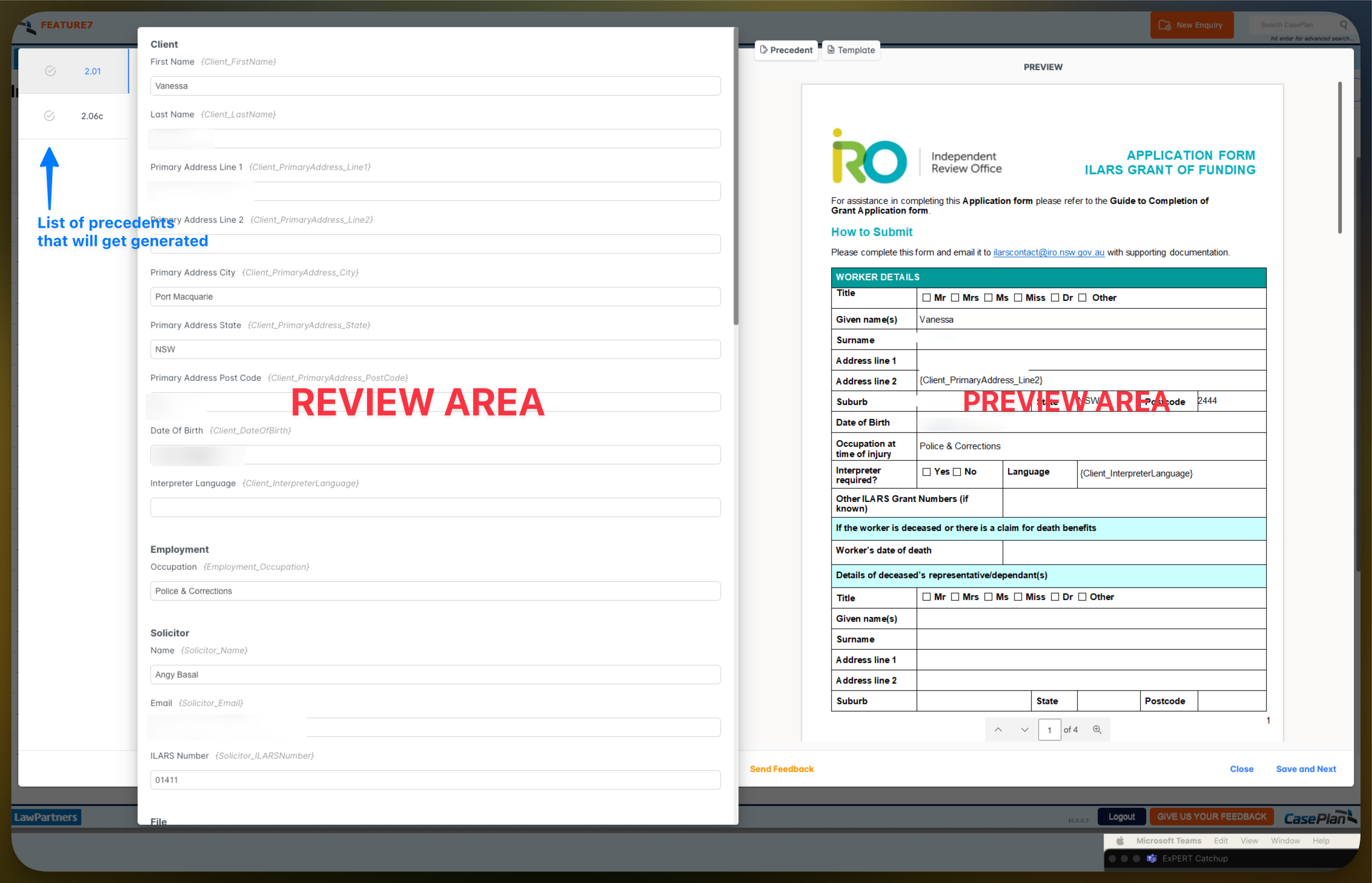Image resolution: width=1372 pixels, height=883 pixels.
Task: Tick the Mrs checkbox in Worker Details title
Action: click(x=955, y=297)
